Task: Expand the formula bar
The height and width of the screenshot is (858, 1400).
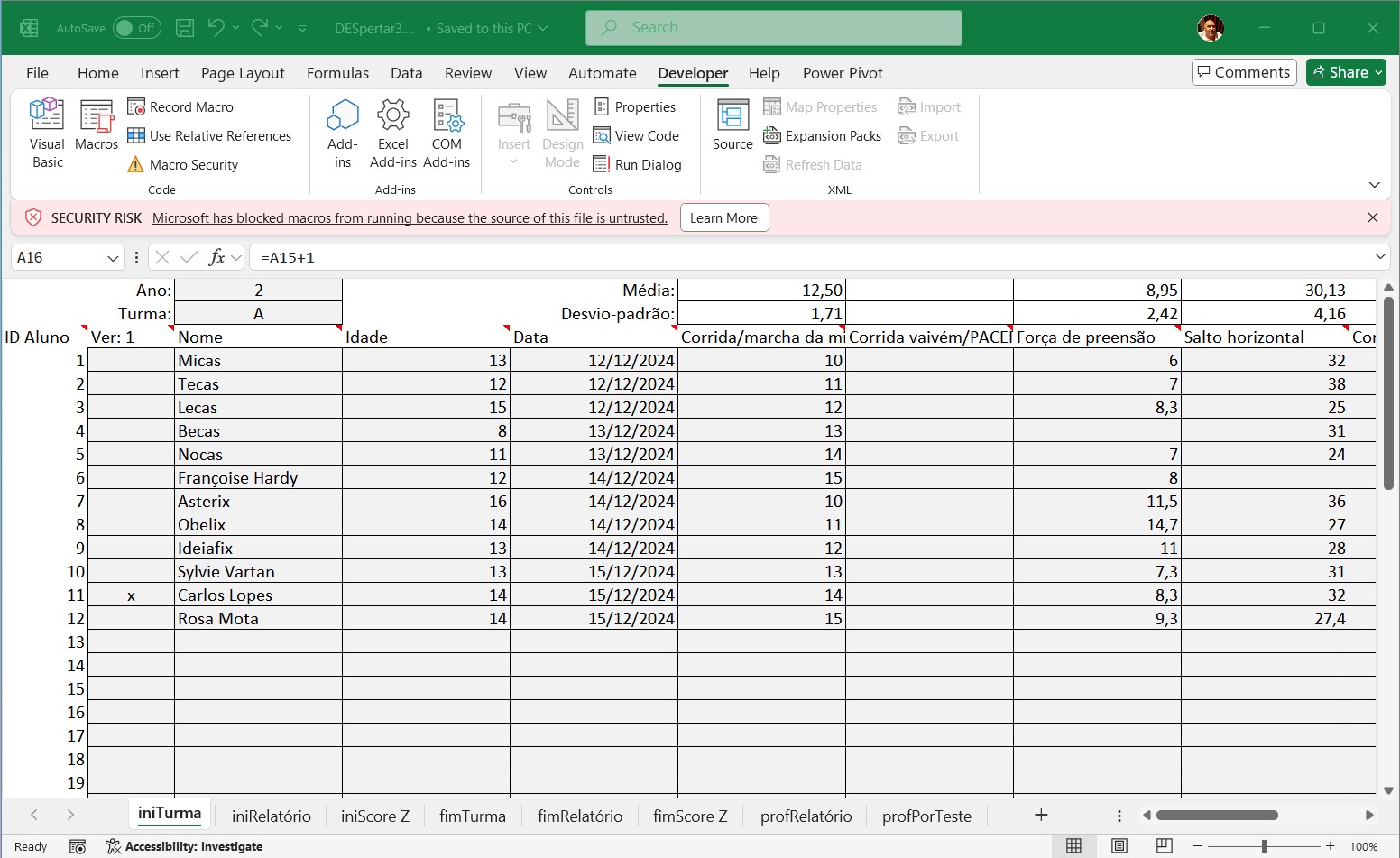Action: 1380,257
